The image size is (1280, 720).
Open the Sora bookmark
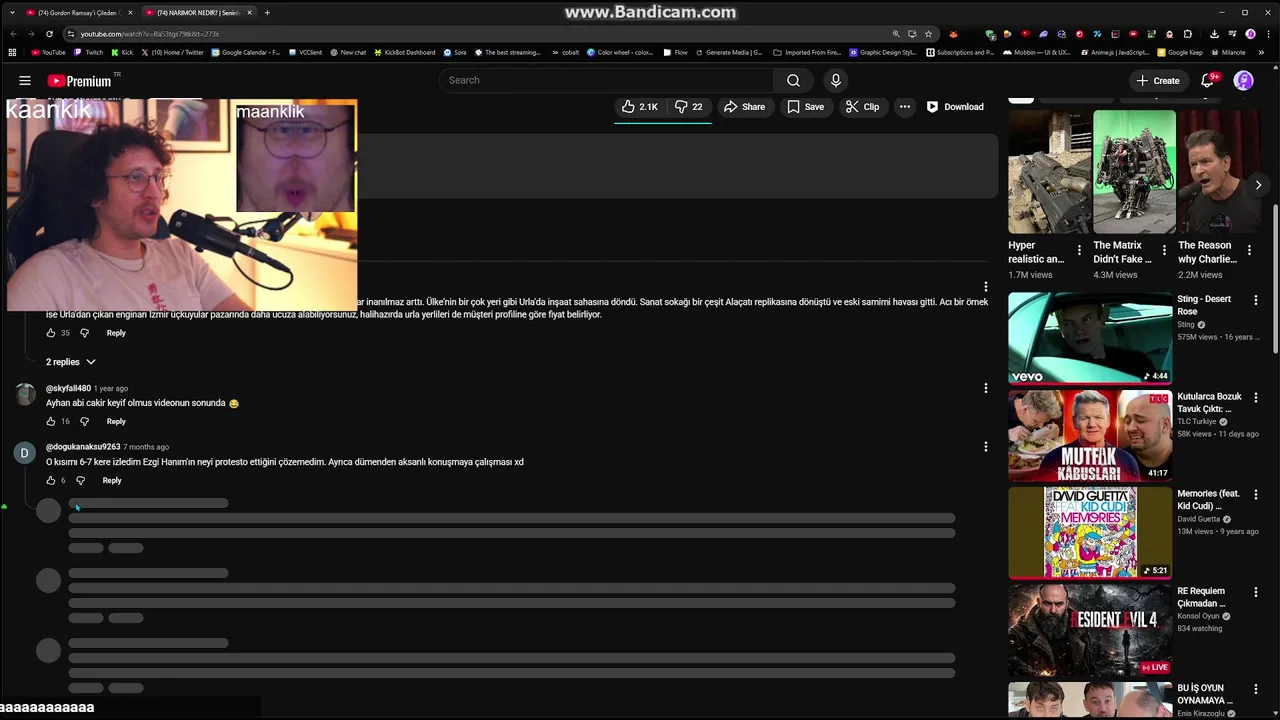tap(455, 52)
